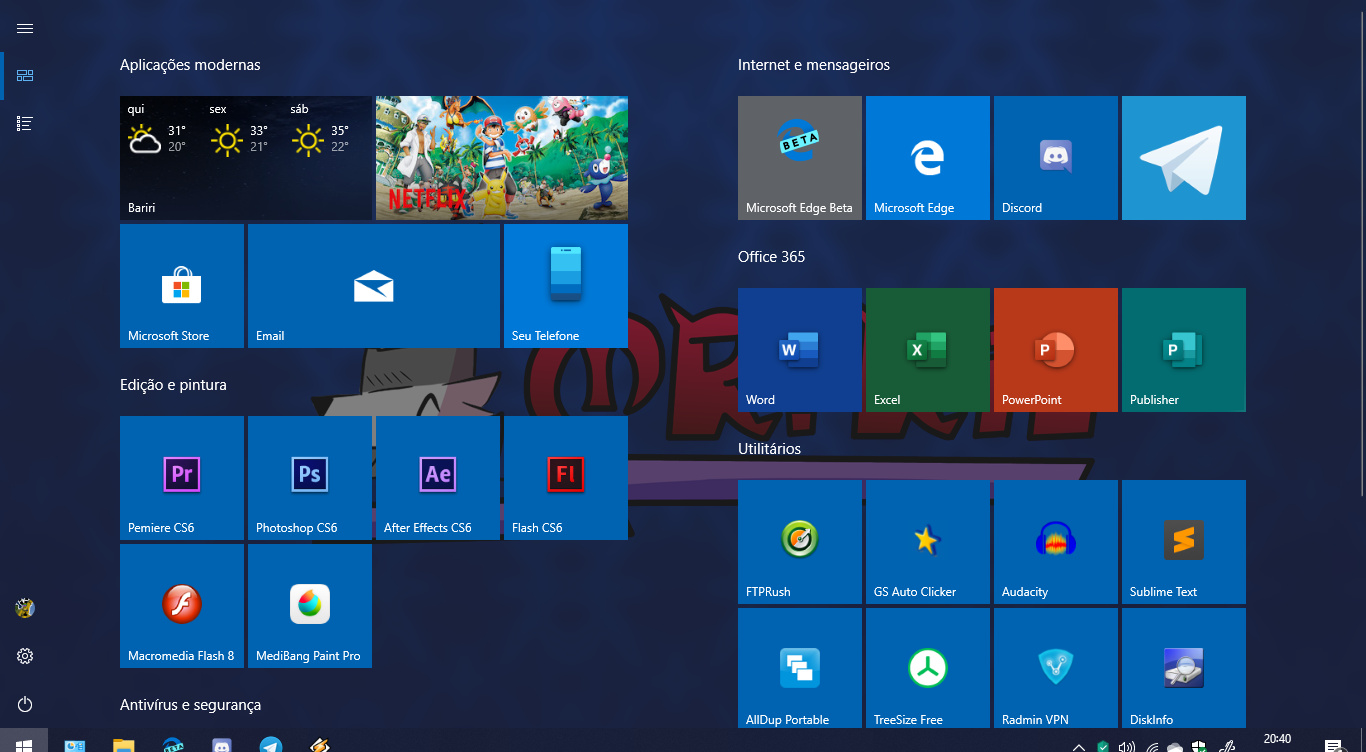Open Settings gear in Start sidebar

[25, 656]
